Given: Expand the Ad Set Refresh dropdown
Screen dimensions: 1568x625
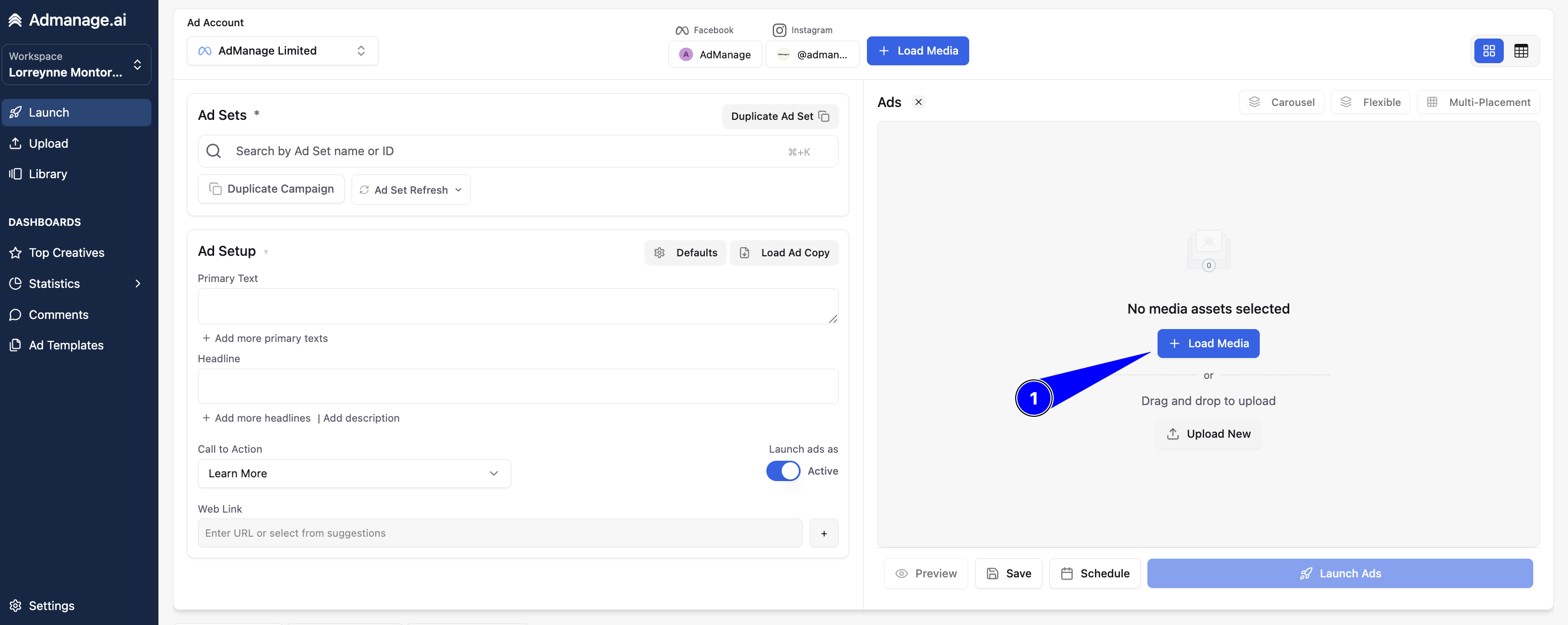Looking at the screenshot, I should (x=411, y=190).
